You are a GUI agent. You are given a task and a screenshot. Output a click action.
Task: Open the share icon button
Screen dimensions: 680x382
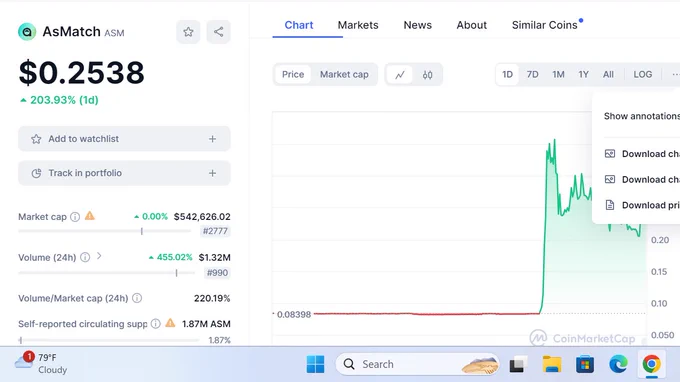219,32
